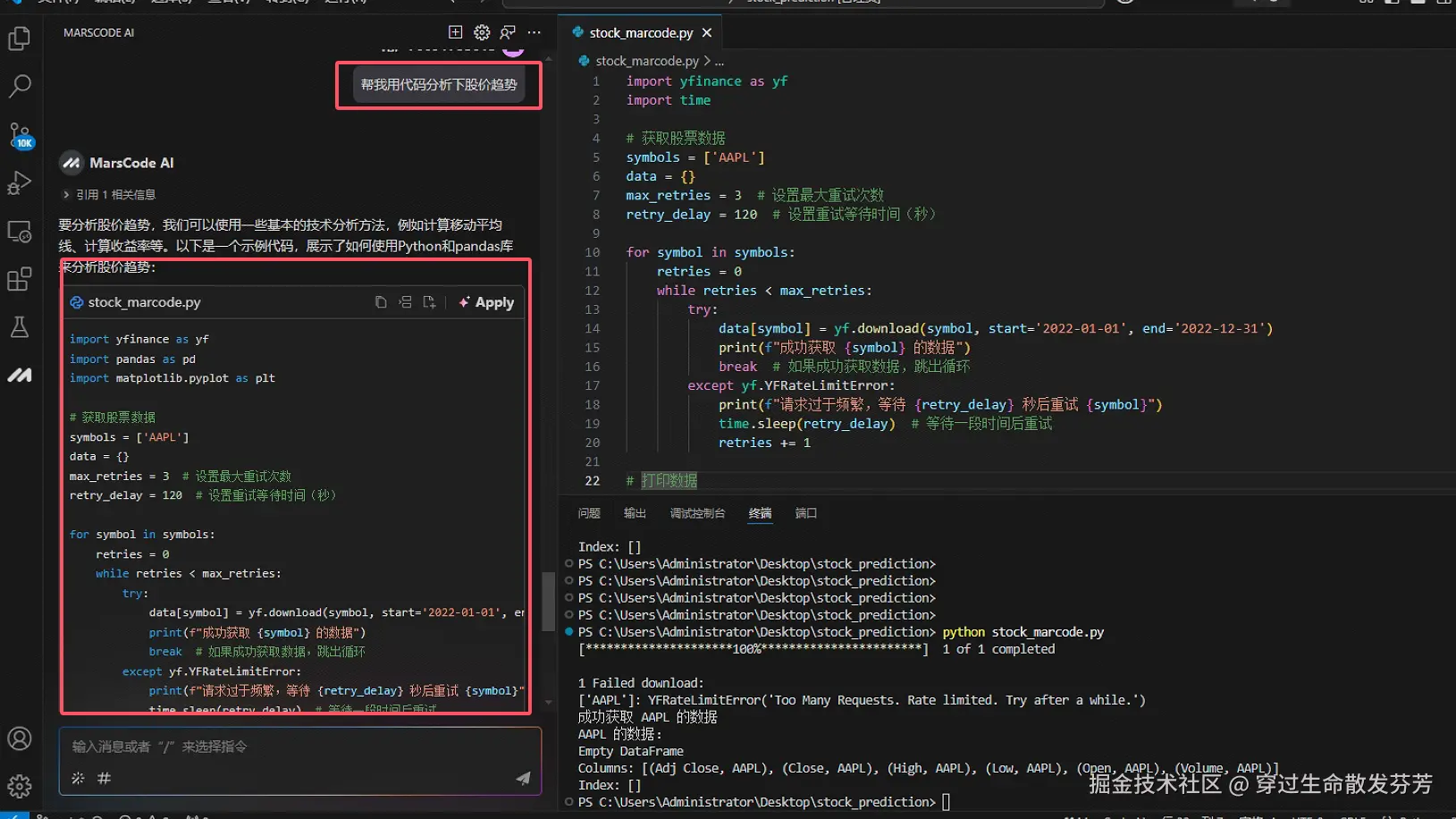Click the '# 打印数据' comment in editor

point(661,481)
